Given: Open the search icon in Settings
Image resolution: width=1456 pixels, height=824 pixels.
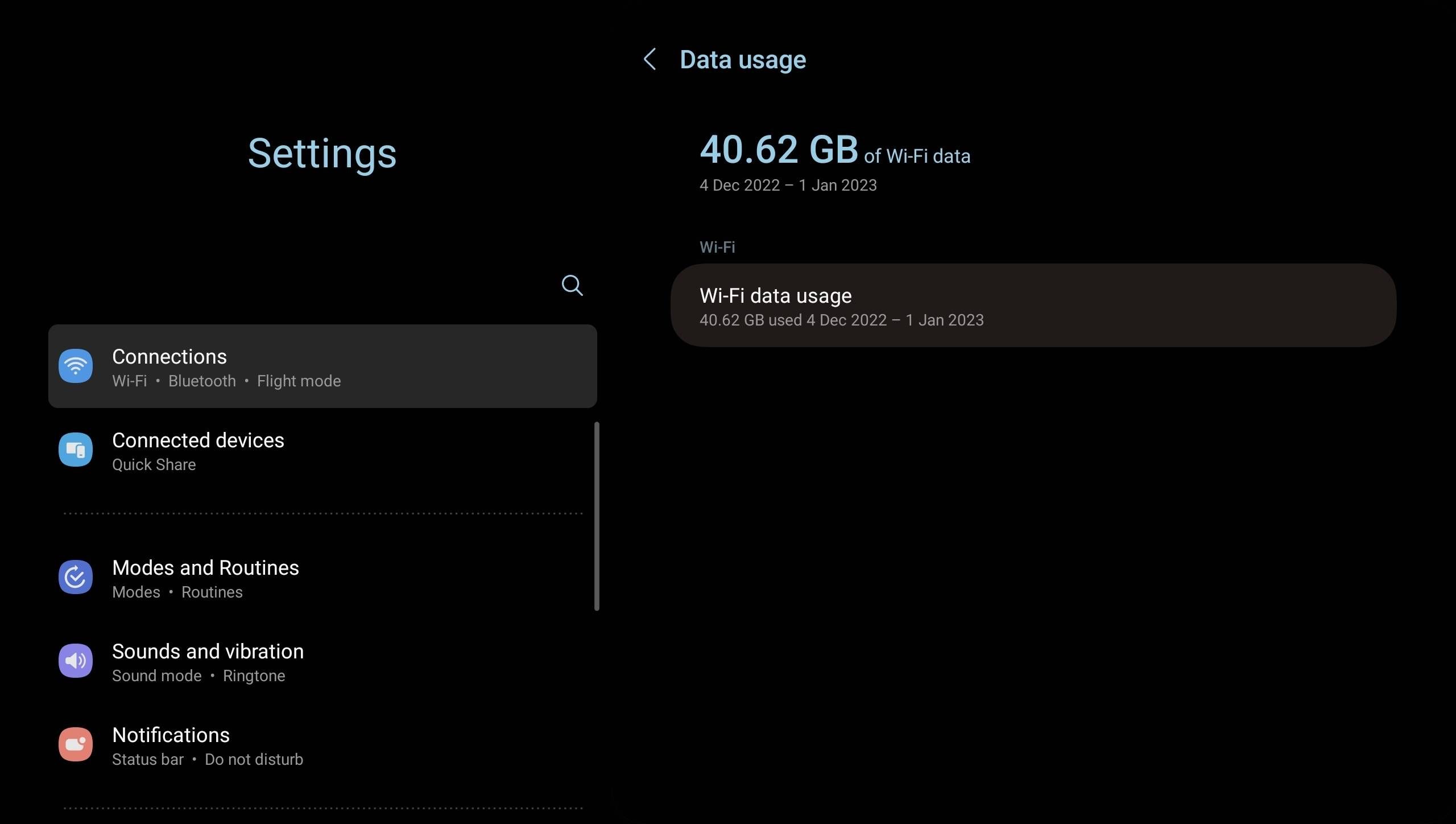Looking at the screenshot, I should click(x=572, y=286).
